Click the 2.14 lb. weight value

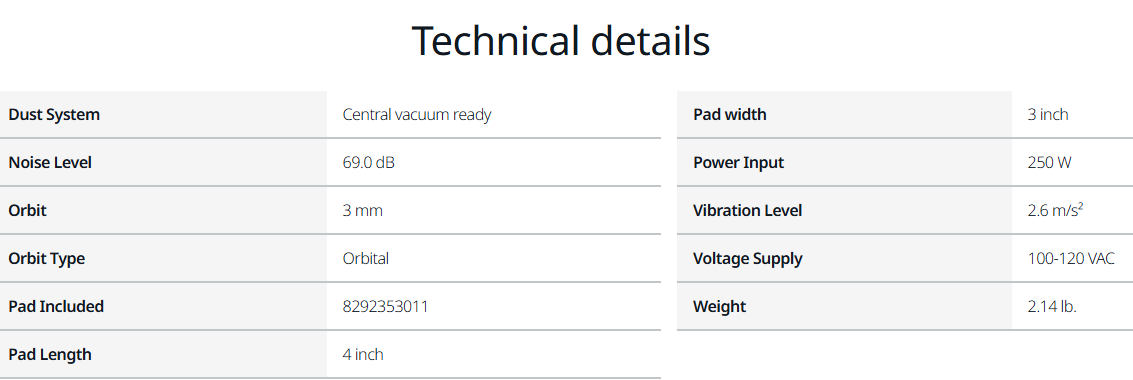tap(1052, 306)
